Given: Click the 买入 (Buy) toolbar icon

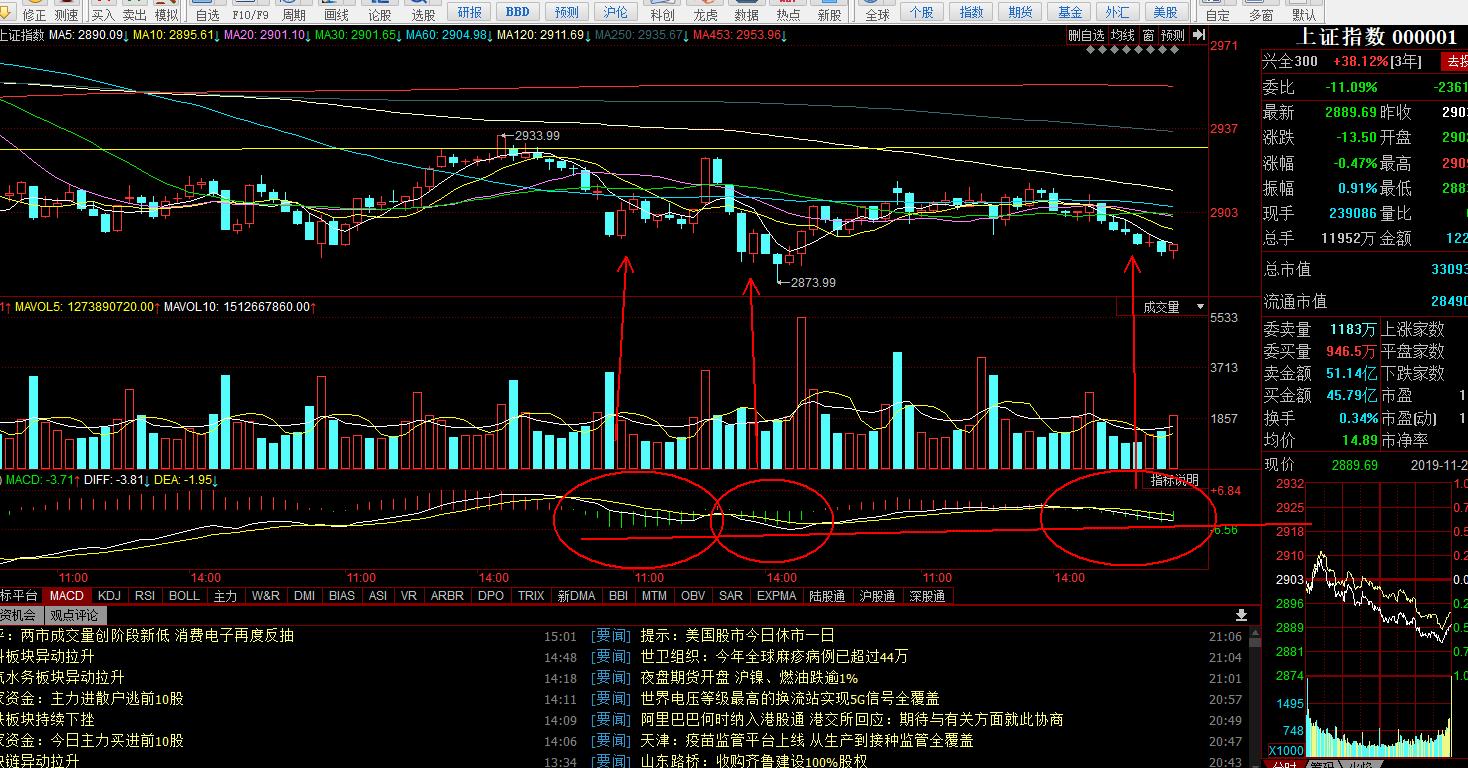Looking at the screenshot, I should 102,12.
